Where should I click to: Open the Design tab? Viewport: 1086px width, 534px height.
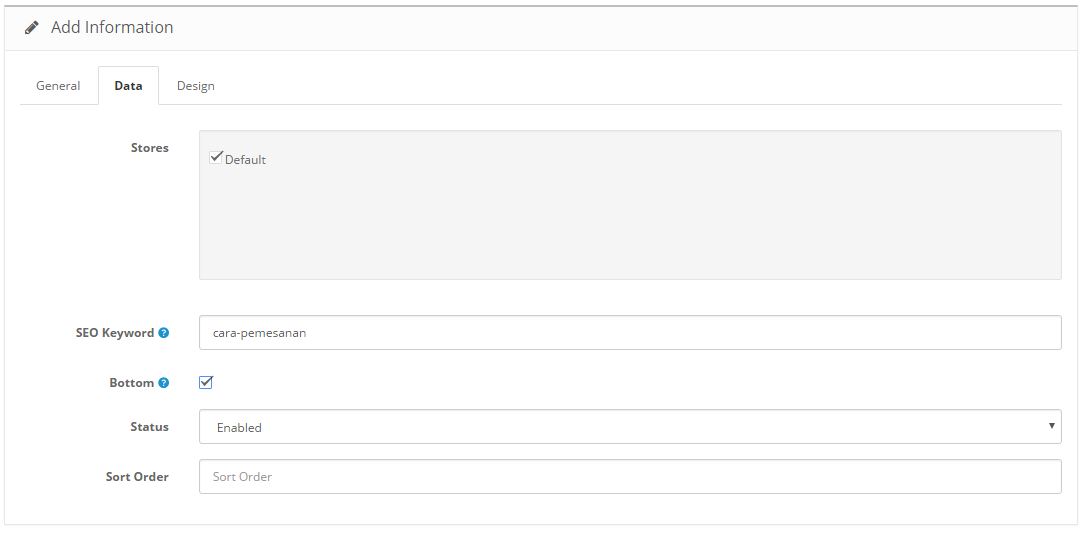(196, 86)
